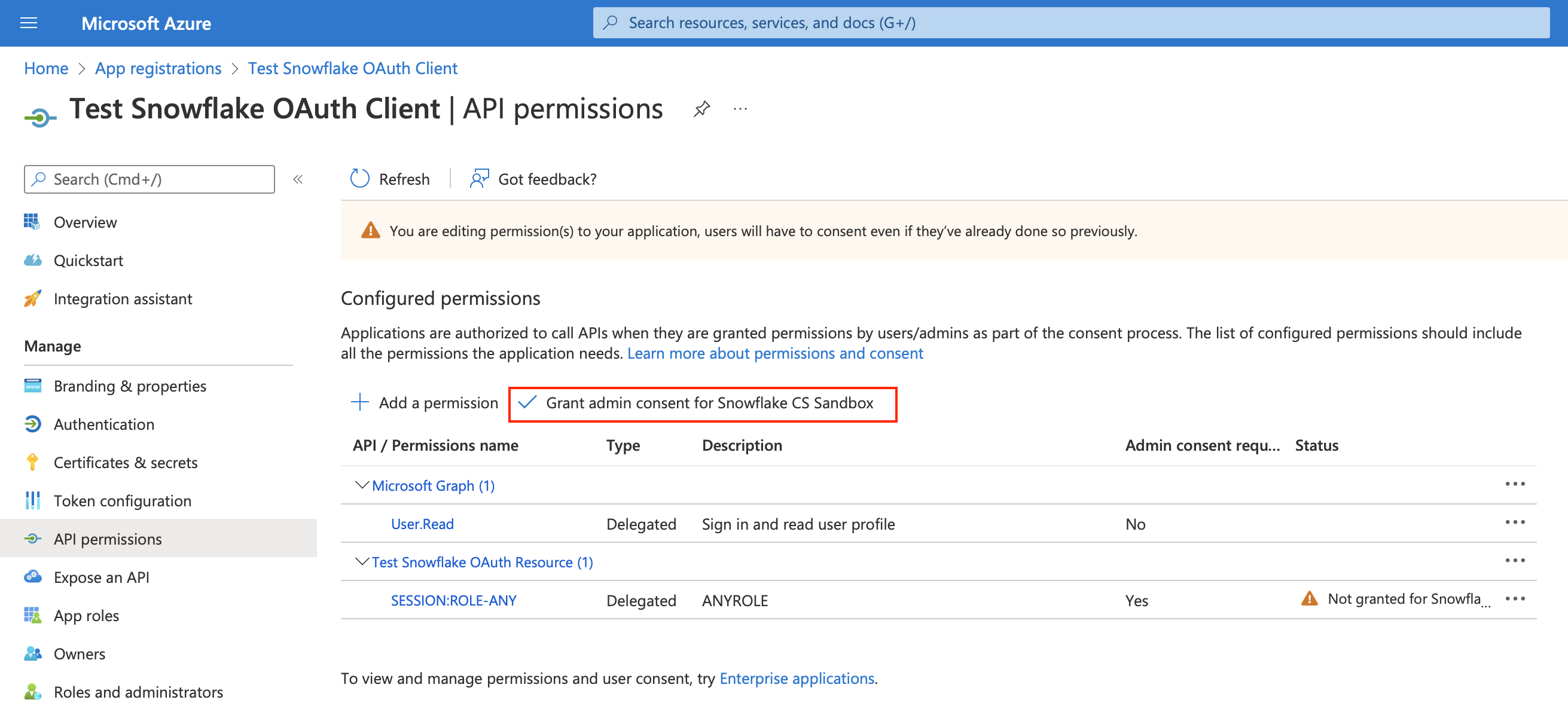The width and height of the screenshot is (1568, 709).
Task: Click the warning icon next to Not granted
Action: [x=1309, y=599]
